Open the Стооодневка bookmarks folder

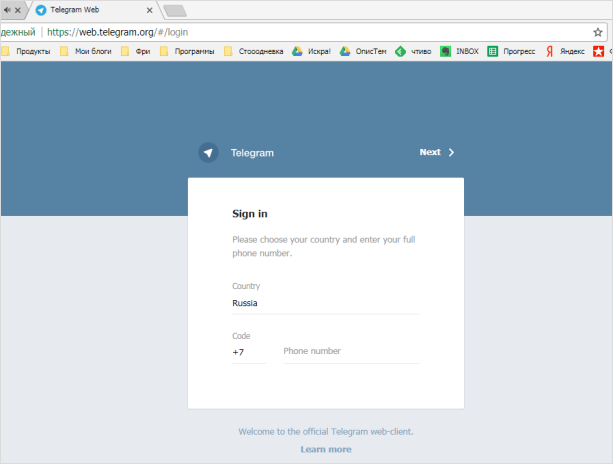254,51
